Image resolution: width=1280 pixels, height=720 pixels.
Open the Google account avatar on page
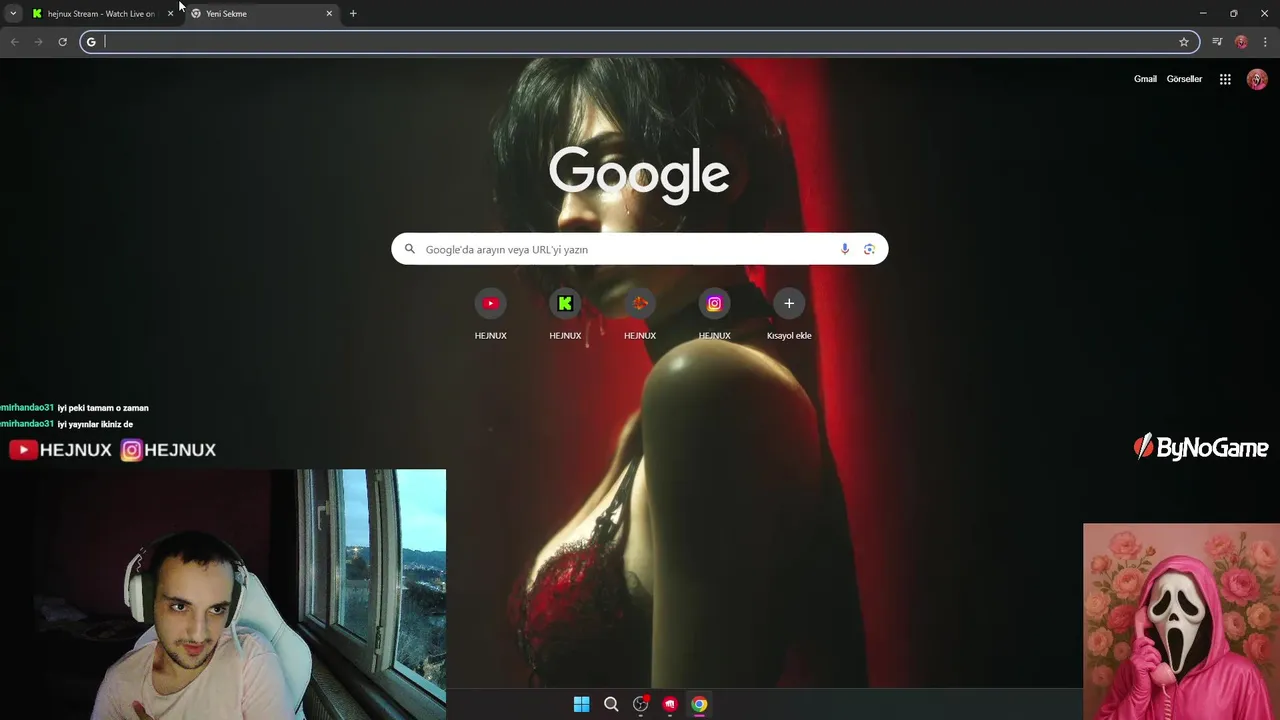tap(1257, 80)
